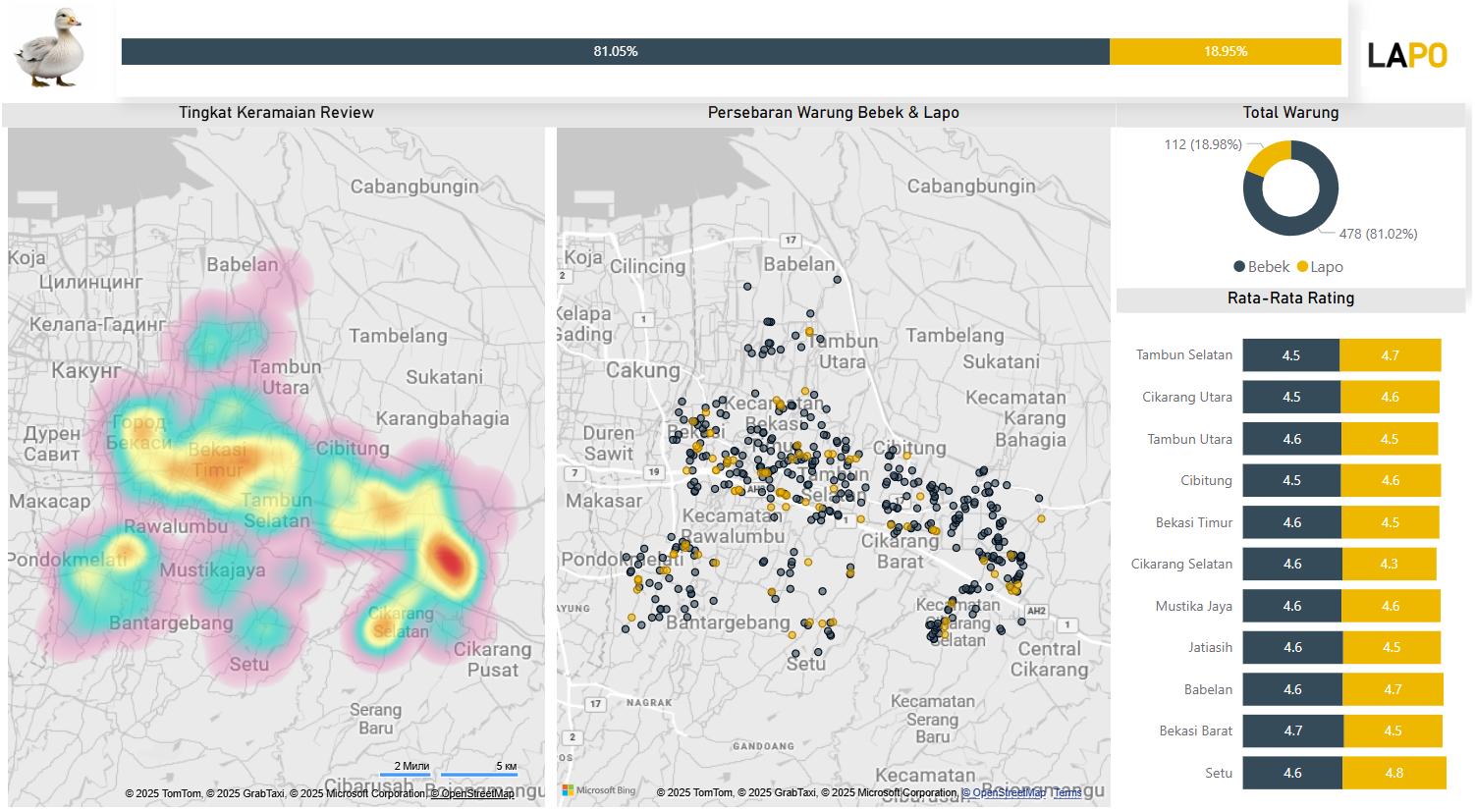Select Cikarang Selatan's yellow 4.3 rating bar

pyautogui.click(x=1389, y=565)
